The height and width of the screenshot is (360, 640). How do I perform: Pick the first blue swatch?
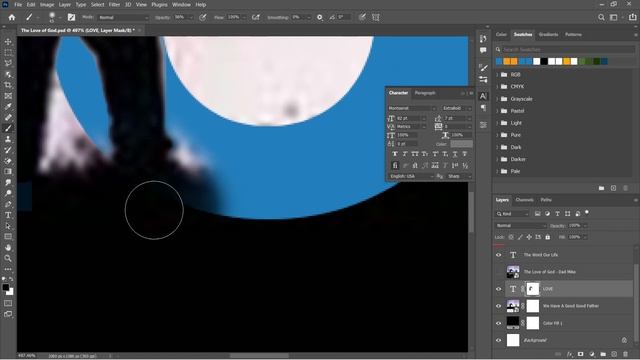(499, 61)
